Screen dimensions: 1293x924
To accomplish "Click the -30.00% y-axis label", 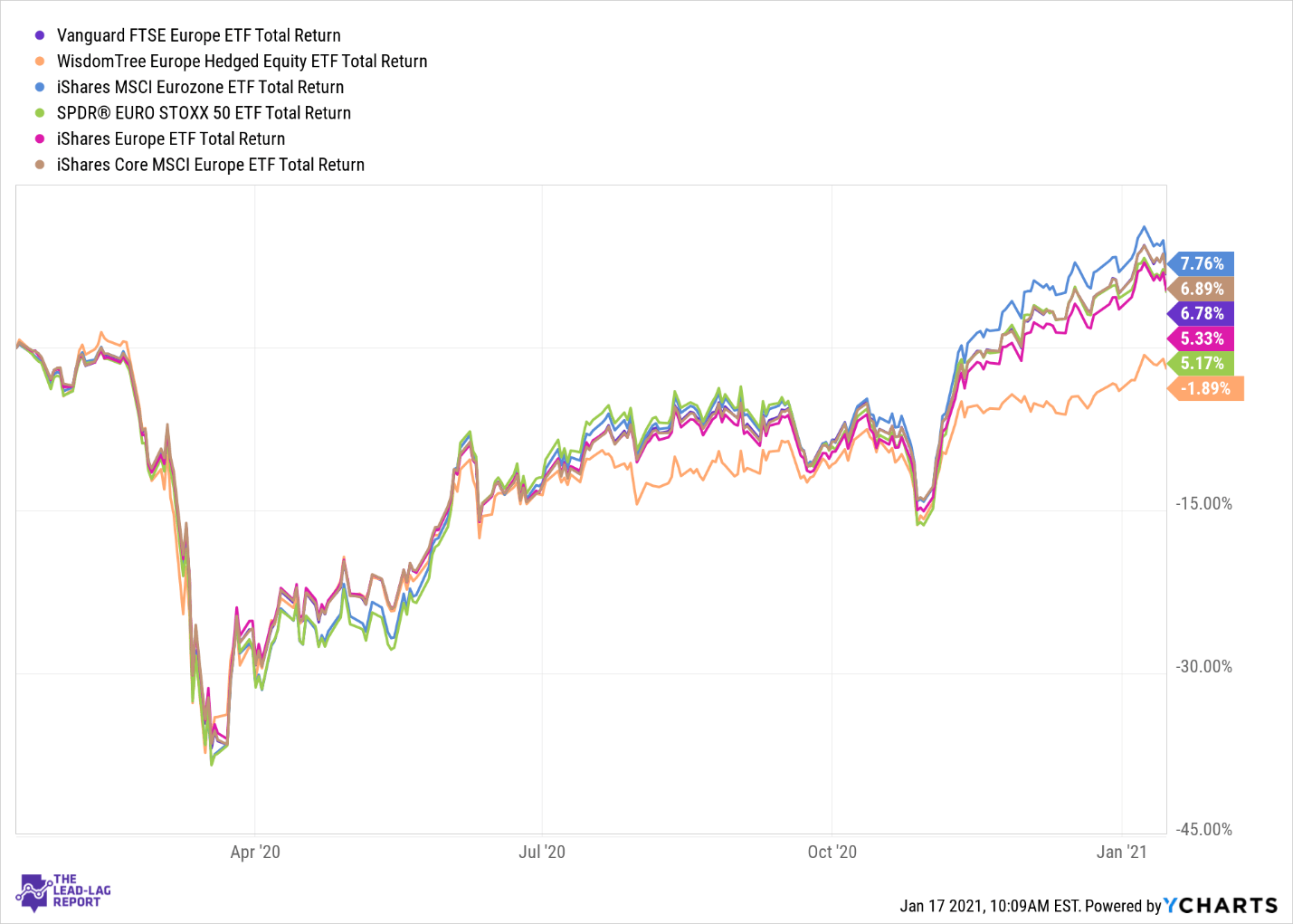I will click(1203, 667).
